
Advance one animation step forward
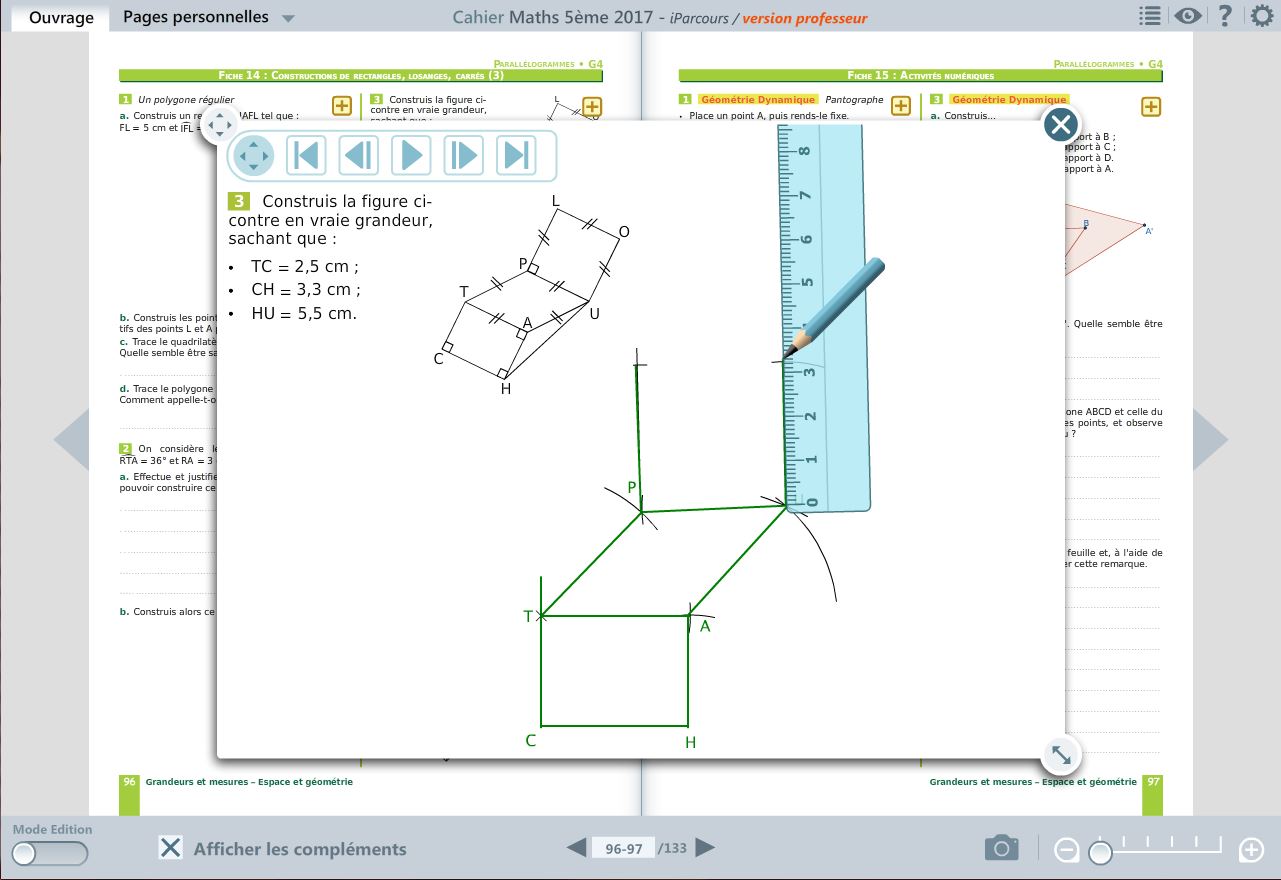463,156
